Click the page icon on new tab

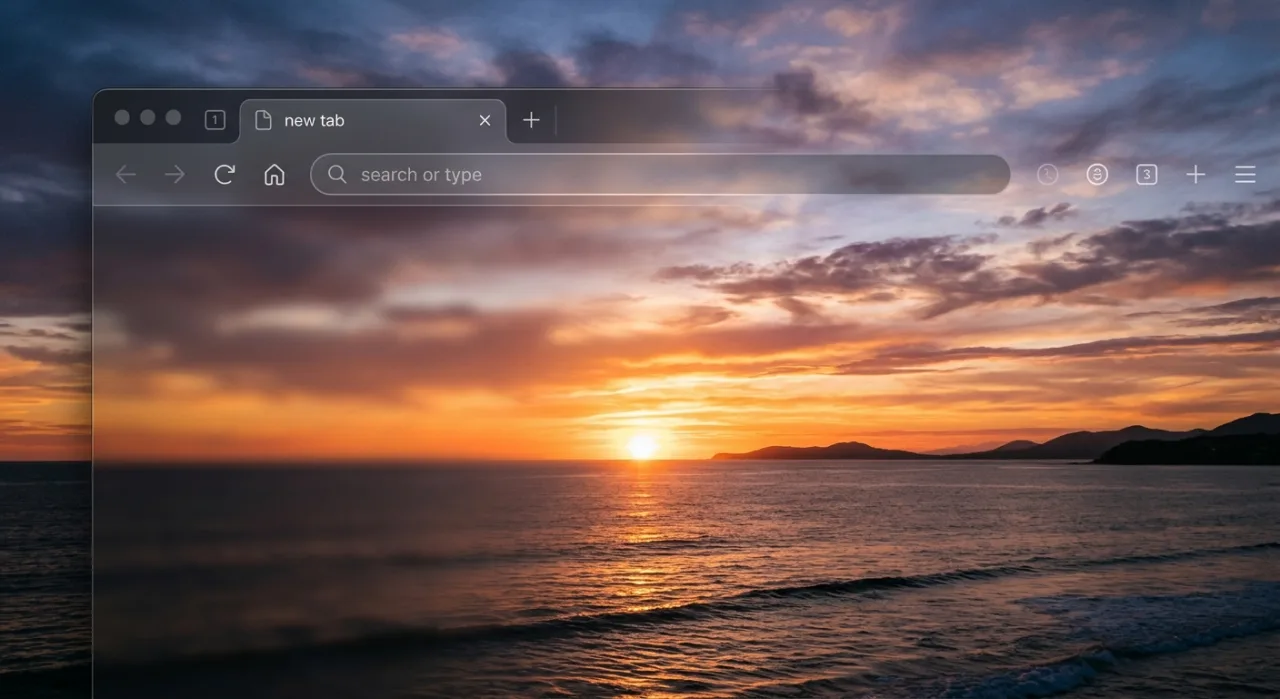263,120
